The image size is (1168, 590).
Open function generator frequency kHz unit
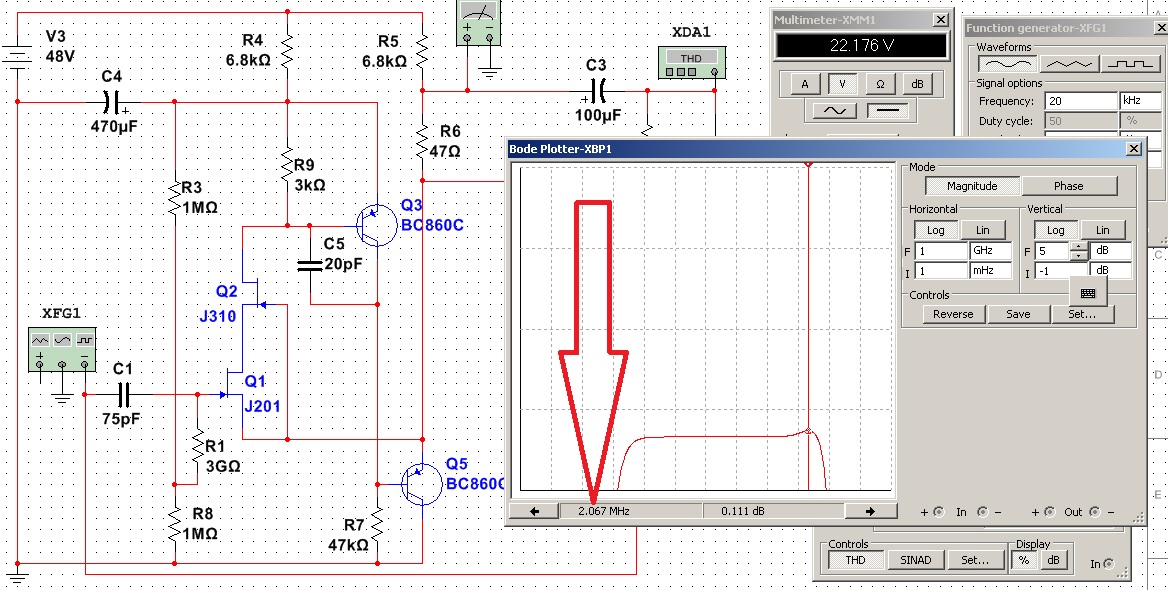[1140, 101]
